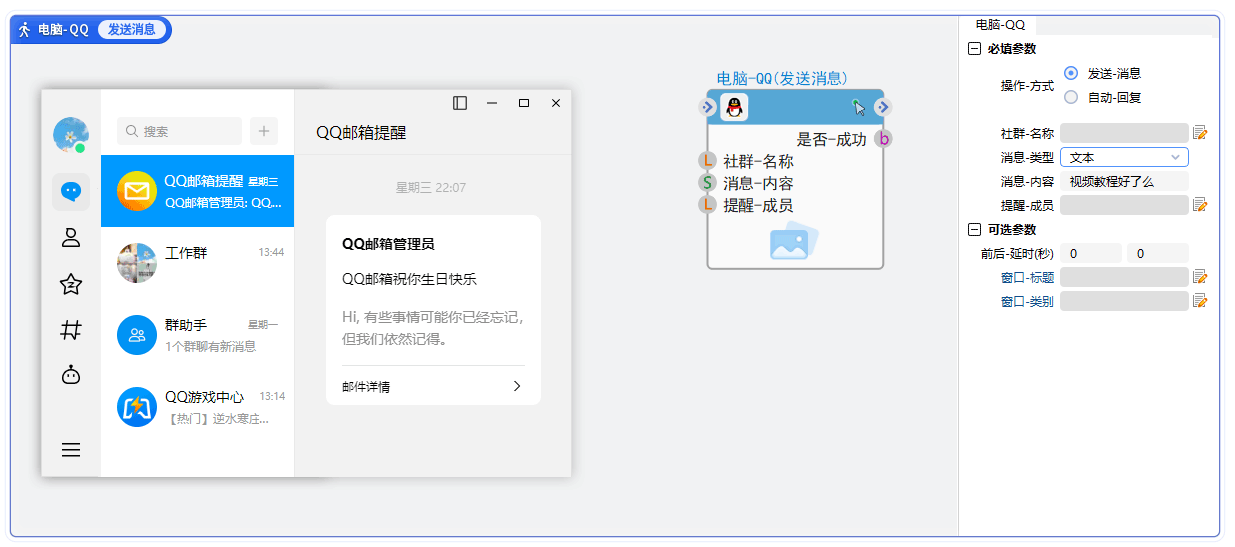This screenshot has width=1235, height=547.
Task: Open the contacts icon in QQ sidebar
Action: point(71,238)
